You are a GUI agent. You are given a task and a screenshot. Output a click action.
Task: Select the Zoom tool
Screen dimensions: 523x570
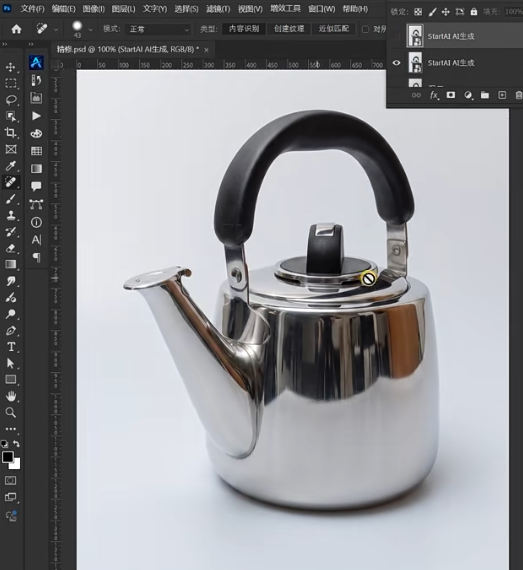(x=11, y=412)
